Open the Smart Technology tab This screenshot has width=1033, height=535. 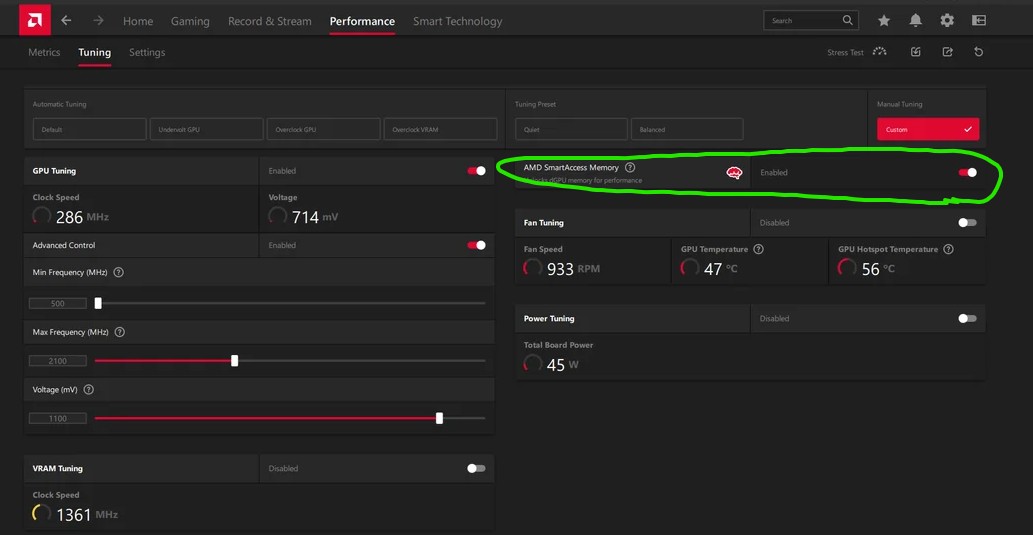click(x=457, y=21)
